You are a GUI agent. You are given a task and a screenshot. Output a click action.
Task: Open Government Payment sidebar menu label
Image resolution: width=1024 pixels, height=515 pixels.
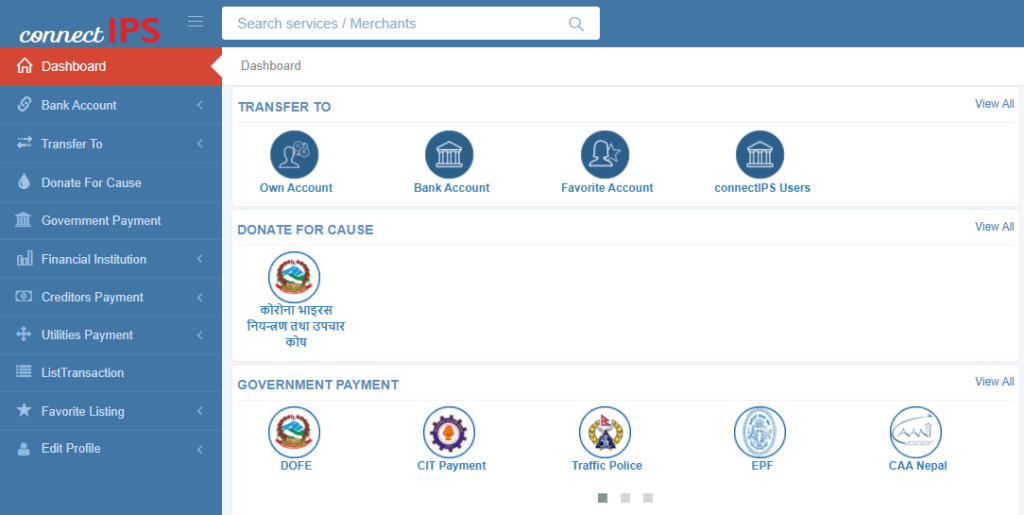[101, 221]
